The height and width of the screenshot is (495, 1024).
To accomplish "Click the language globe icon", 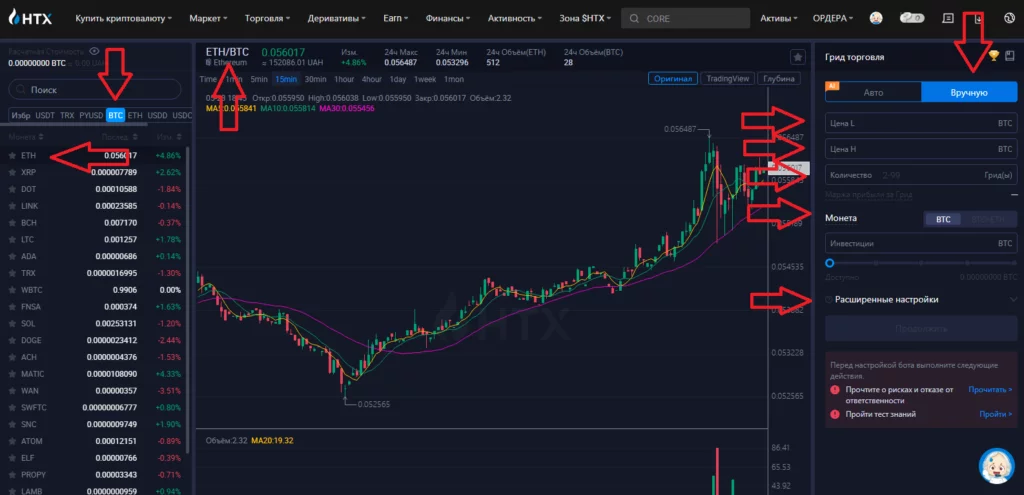I will [1008, 17].
